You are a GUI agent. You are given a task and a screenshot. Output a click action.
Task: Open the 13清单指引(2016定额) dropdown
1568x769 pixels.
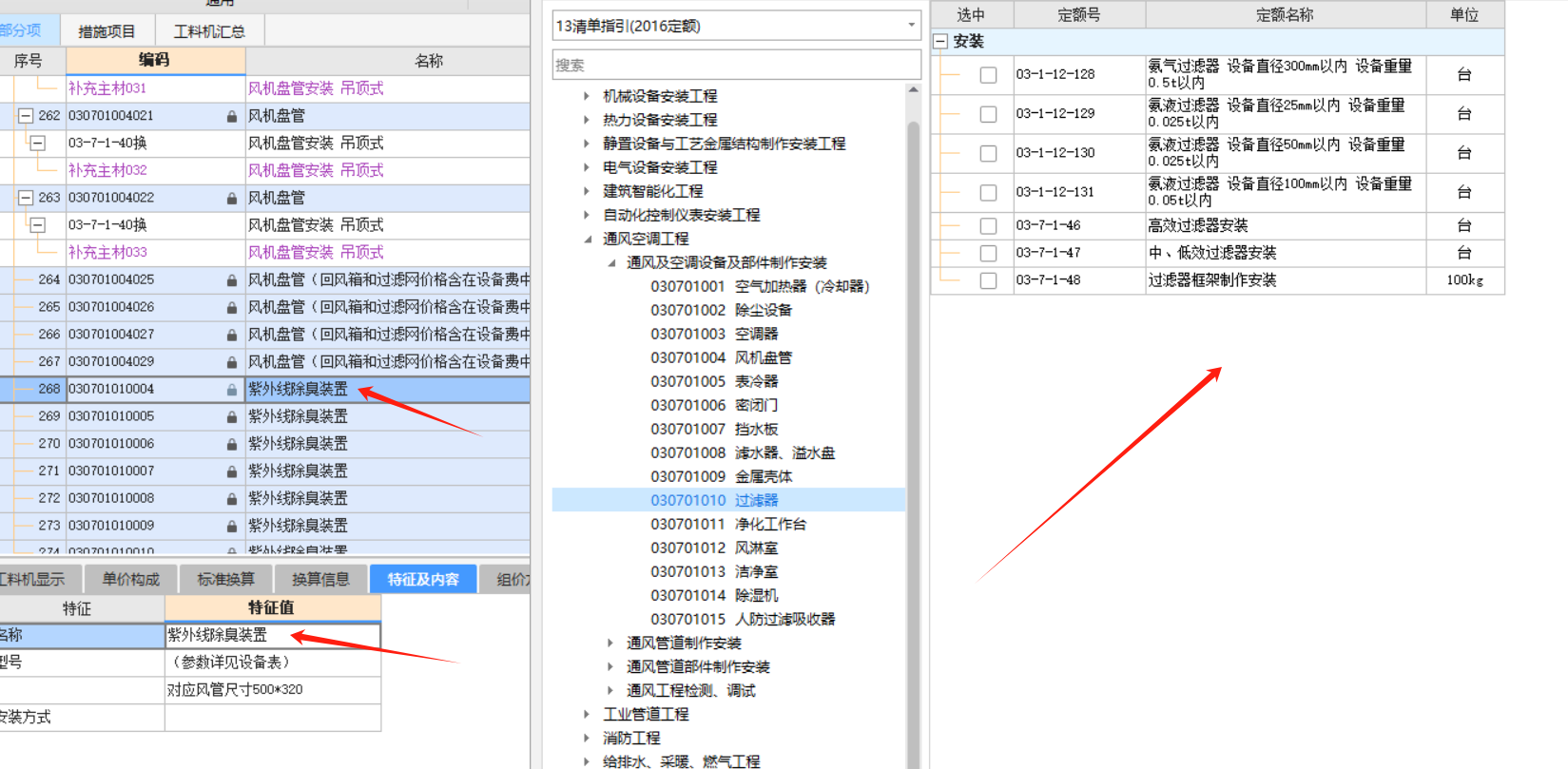click(x=911, y=26)
